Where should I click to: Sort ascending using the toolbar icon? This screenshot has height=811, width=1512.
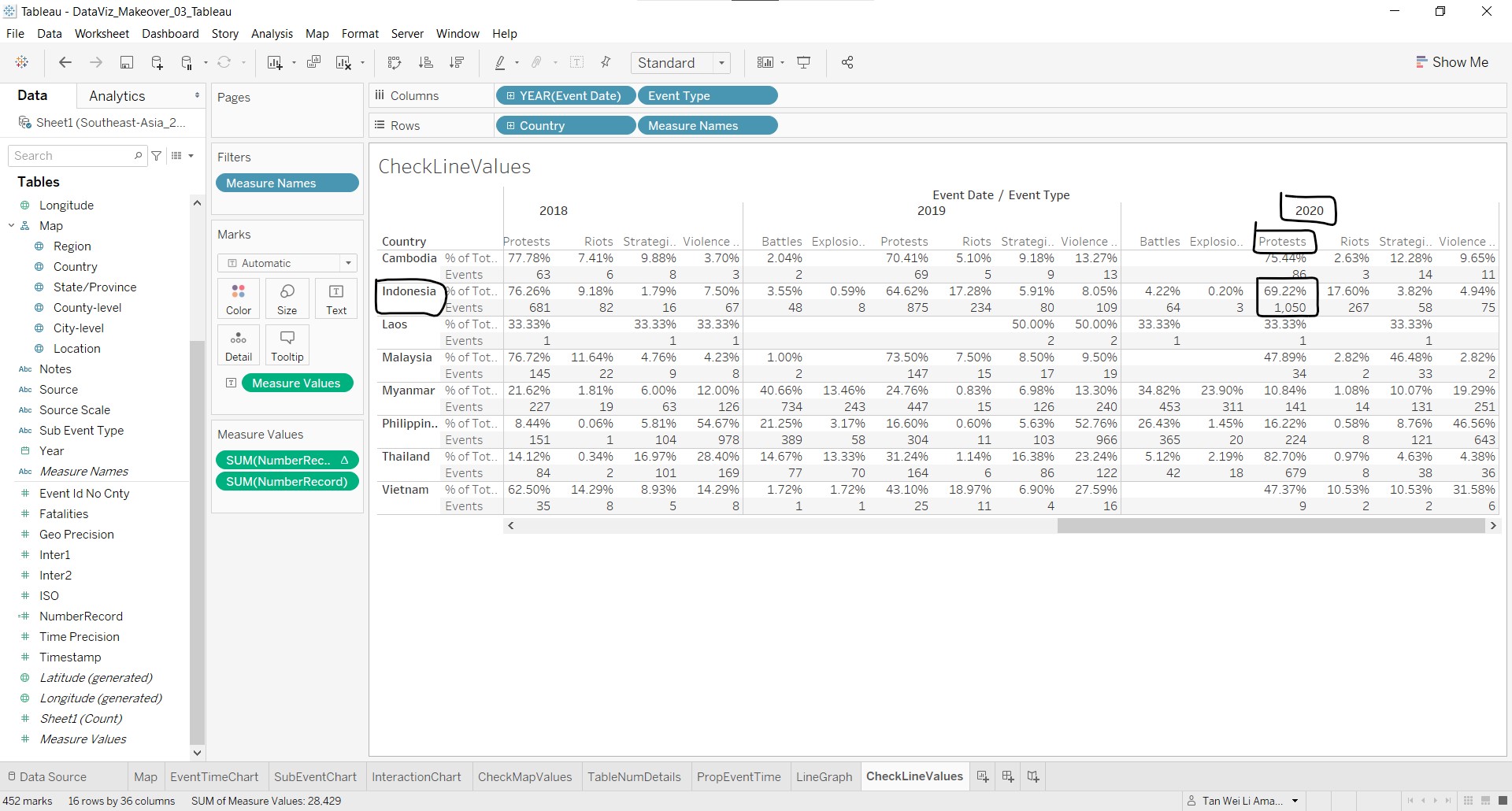[x=426, y=63]
